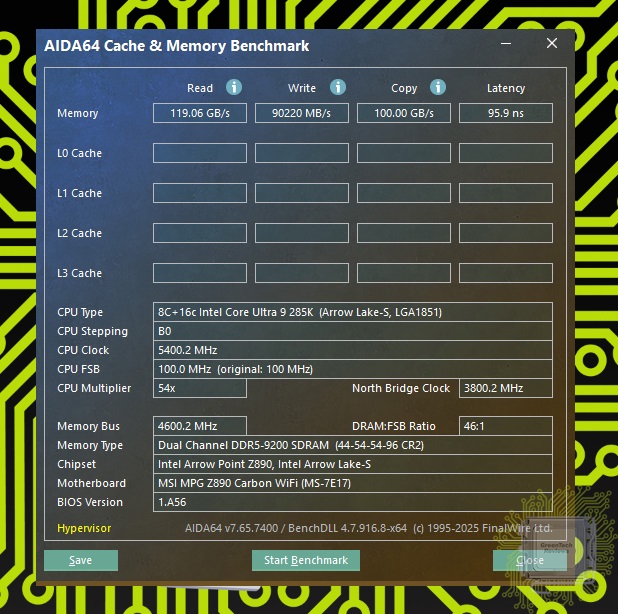
Task: Click the L0 Cache row label
Action: (79, 153)
